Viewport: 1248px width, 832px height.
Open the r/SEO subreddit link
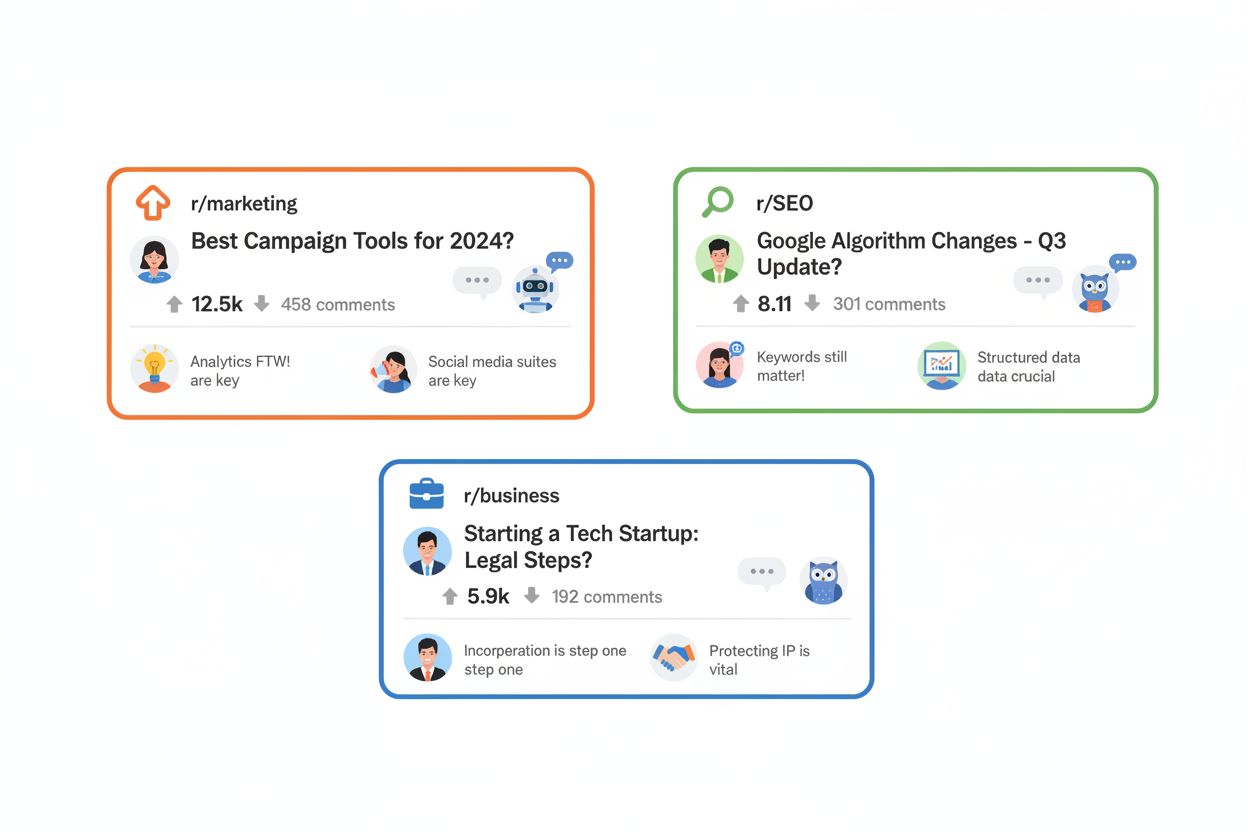785,204
